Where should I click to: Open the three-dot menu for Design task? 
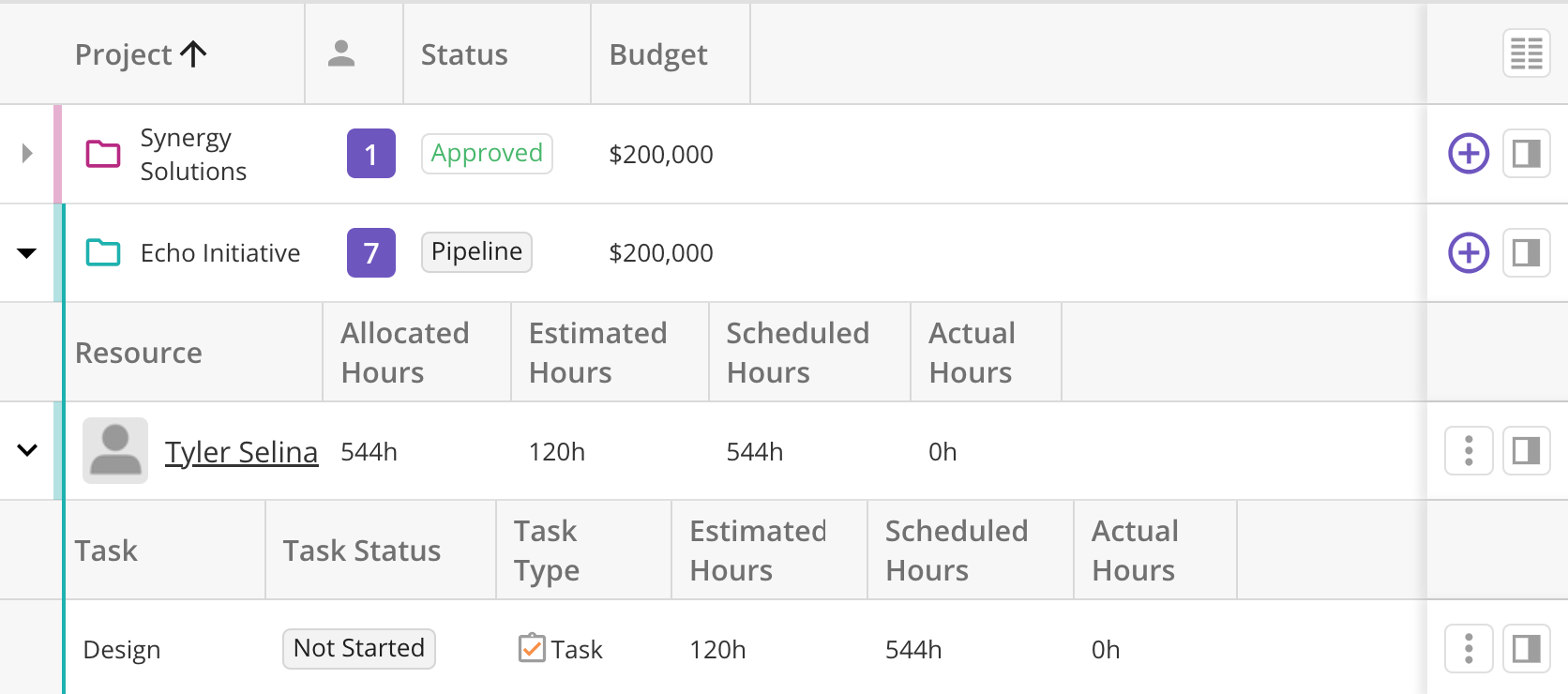(x=1469, y=649)
